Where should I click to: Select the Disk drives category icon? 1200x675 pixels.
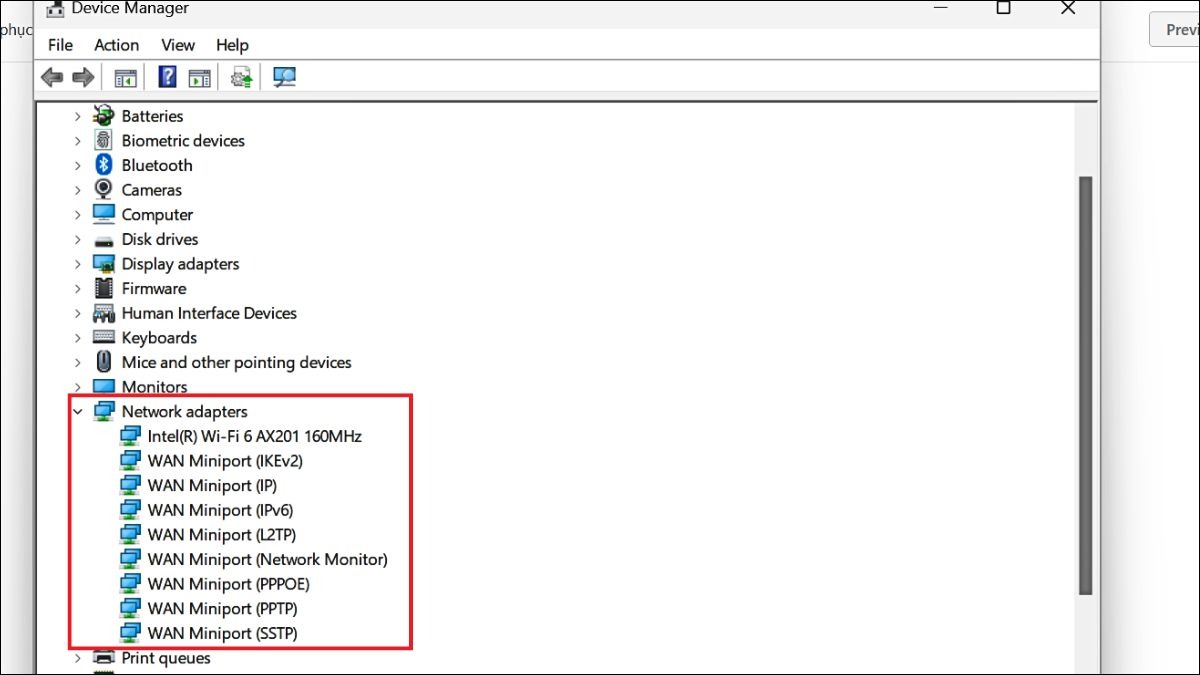click(x=104, y=240)
